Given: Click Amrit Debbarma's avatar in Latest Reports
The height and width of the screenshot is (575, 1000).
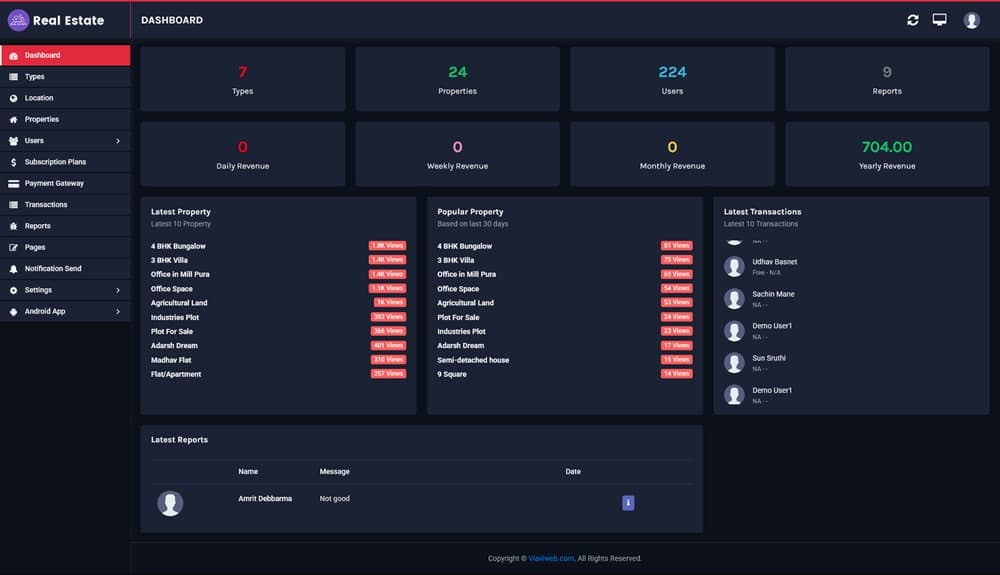Looking at the screenshot, I should (x=170, y=504).
